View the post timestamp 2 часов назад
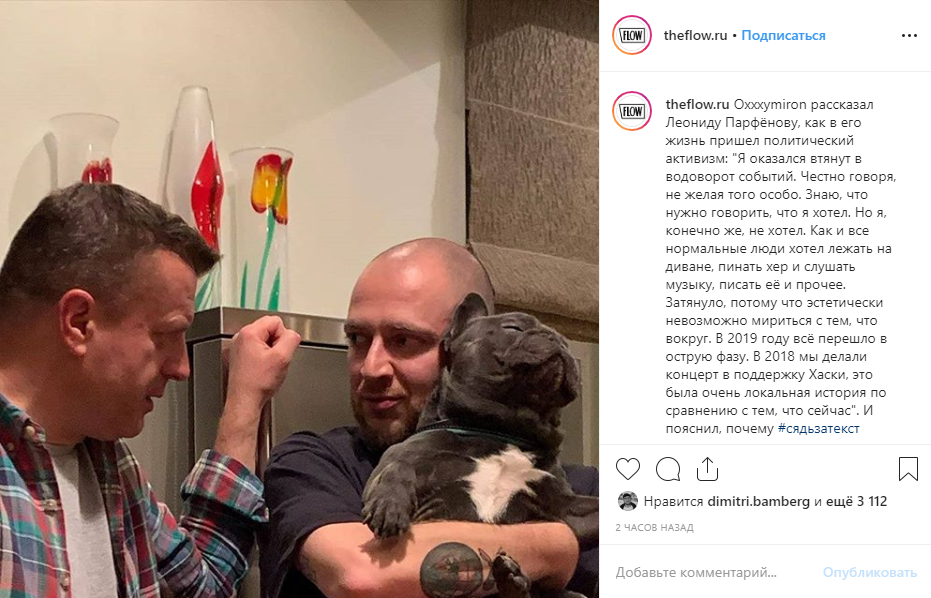This screenshot has height=598, width=931. [x=654, y=527]
